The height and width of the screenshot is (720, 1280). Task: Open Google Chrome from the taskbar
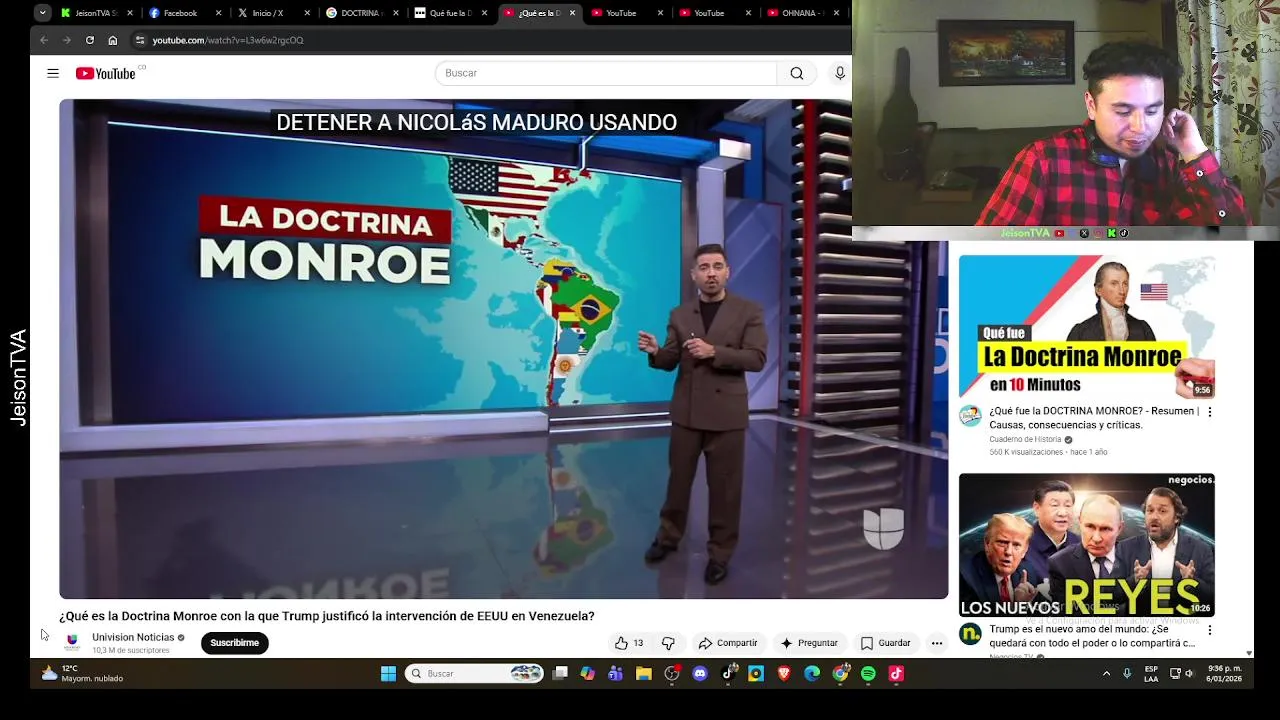pyautogui.click(x=840, y=674)
